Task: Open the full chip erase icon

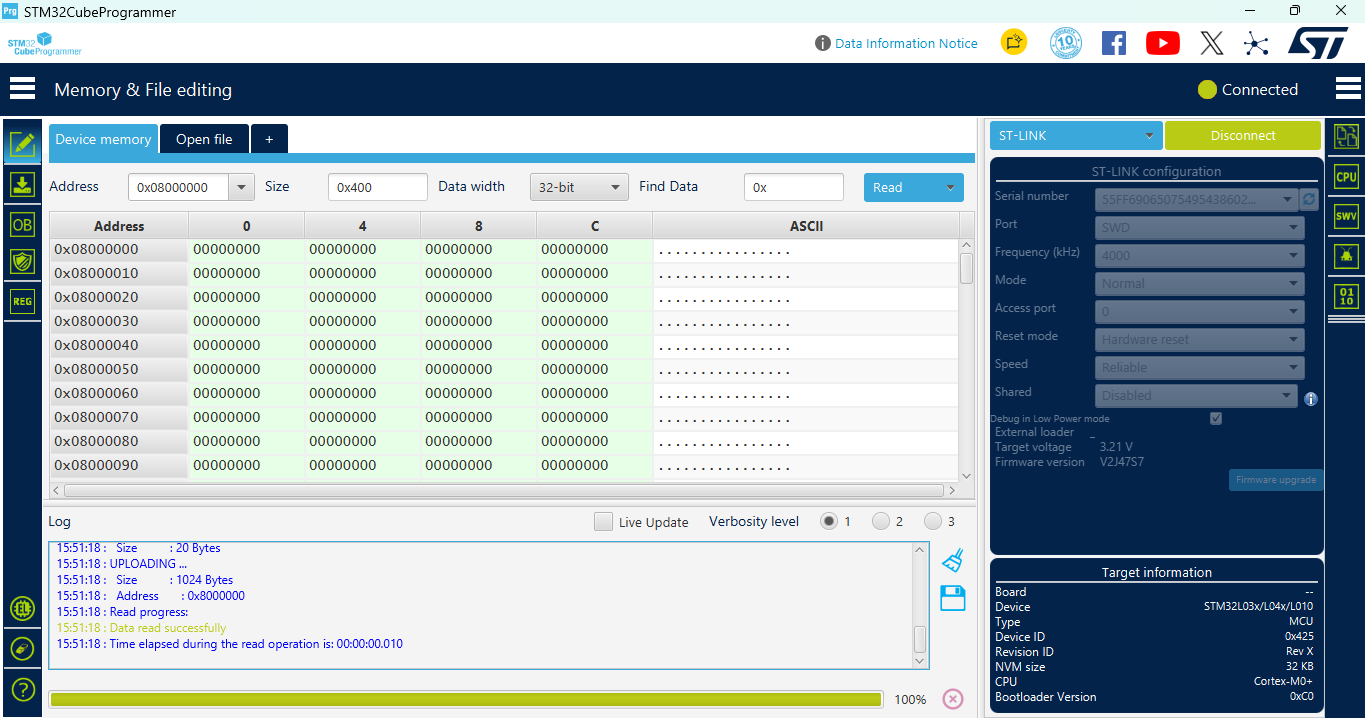Action: tap(22, 649)
